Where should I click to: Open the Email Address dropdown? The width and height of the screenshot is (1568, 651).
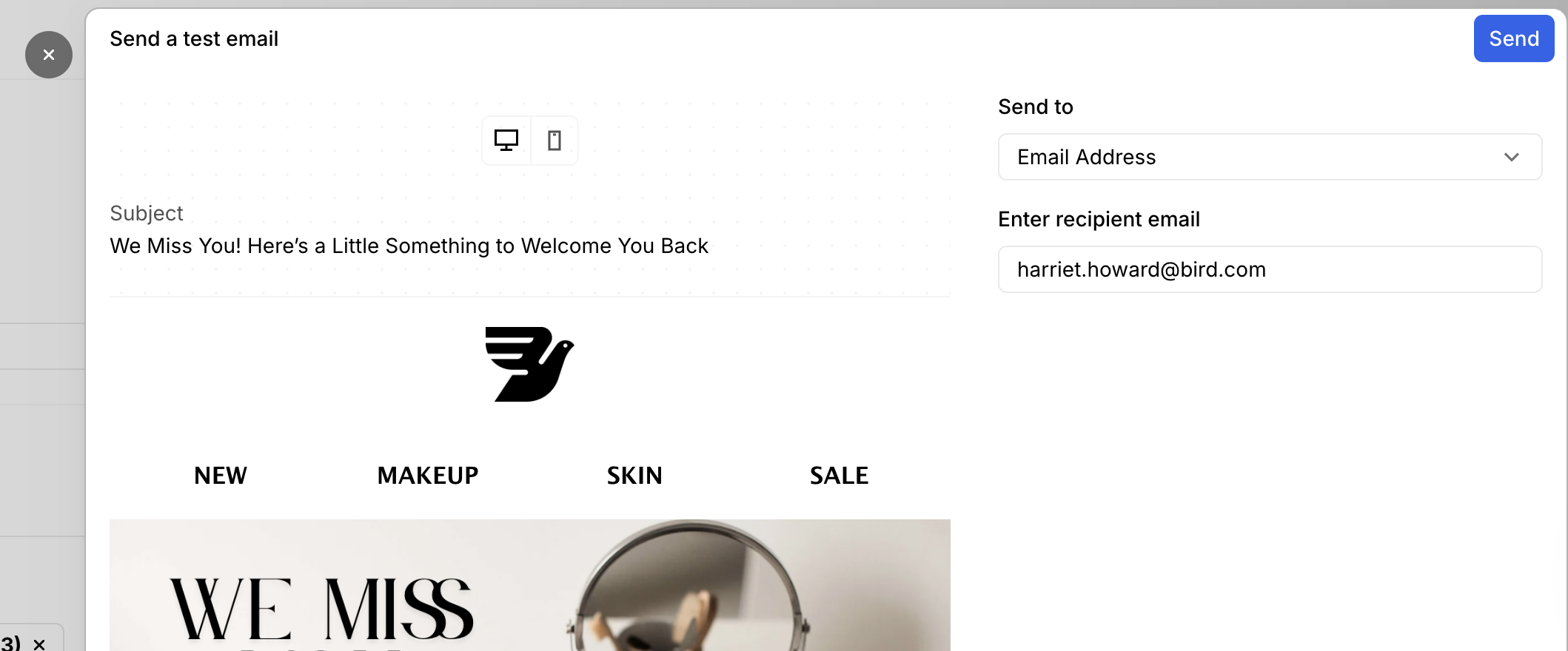point(1269,157)
